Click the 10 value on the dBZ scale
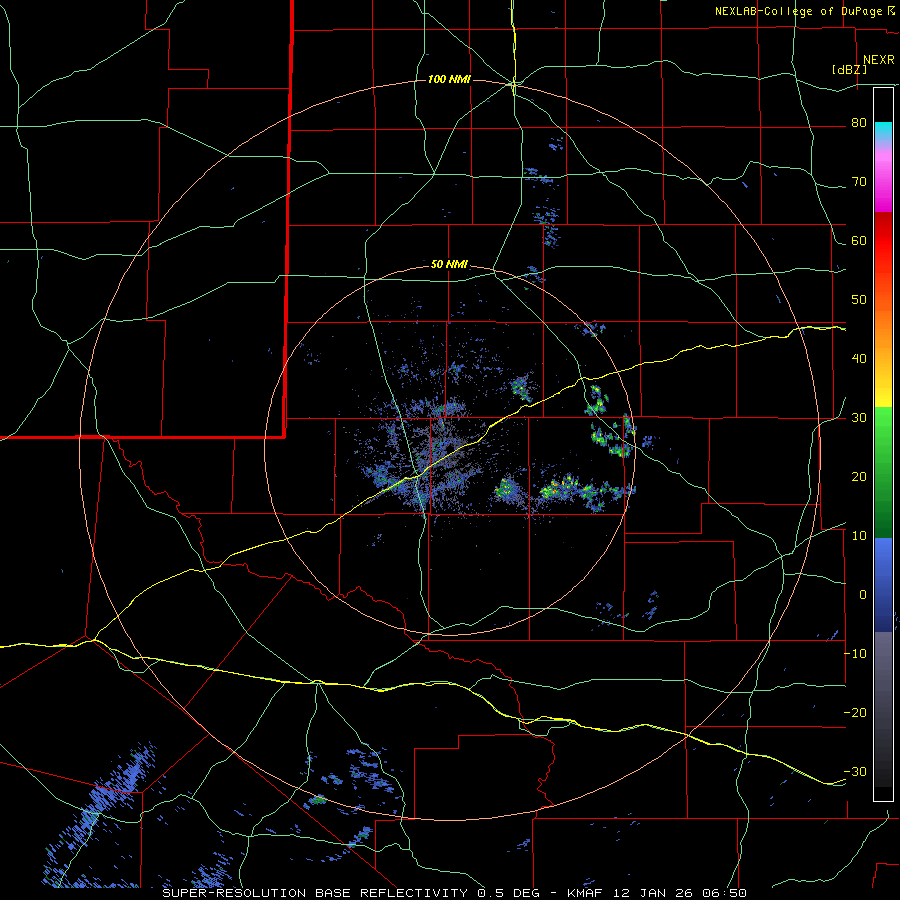The image size is (900, 900). pos(859,536)
